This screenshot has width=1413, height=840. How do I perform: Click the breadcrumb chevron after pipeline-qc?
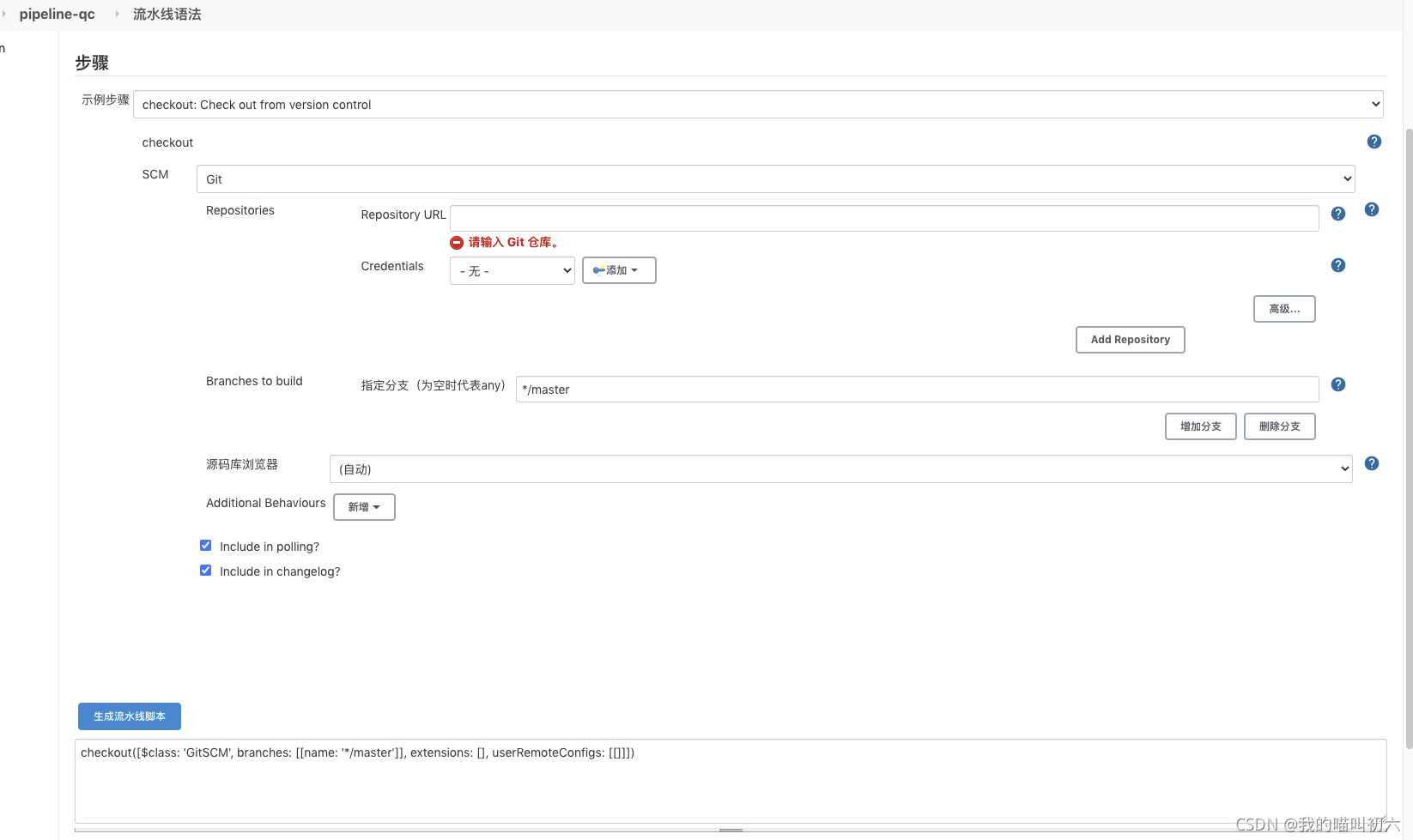[116, 14]
